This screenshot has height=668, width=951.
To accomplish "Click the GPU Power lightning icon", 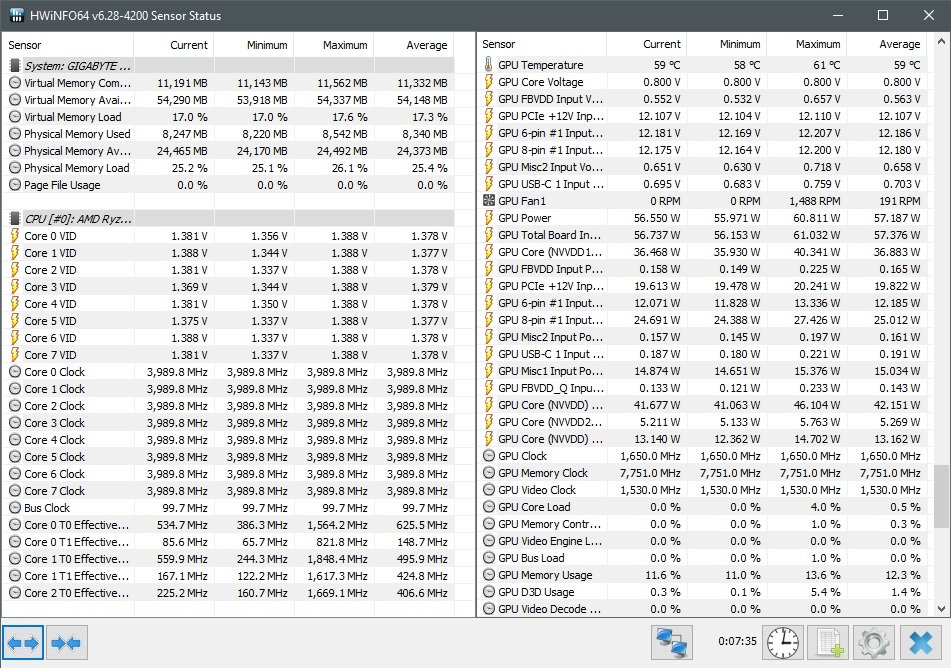I will (489, 217).
